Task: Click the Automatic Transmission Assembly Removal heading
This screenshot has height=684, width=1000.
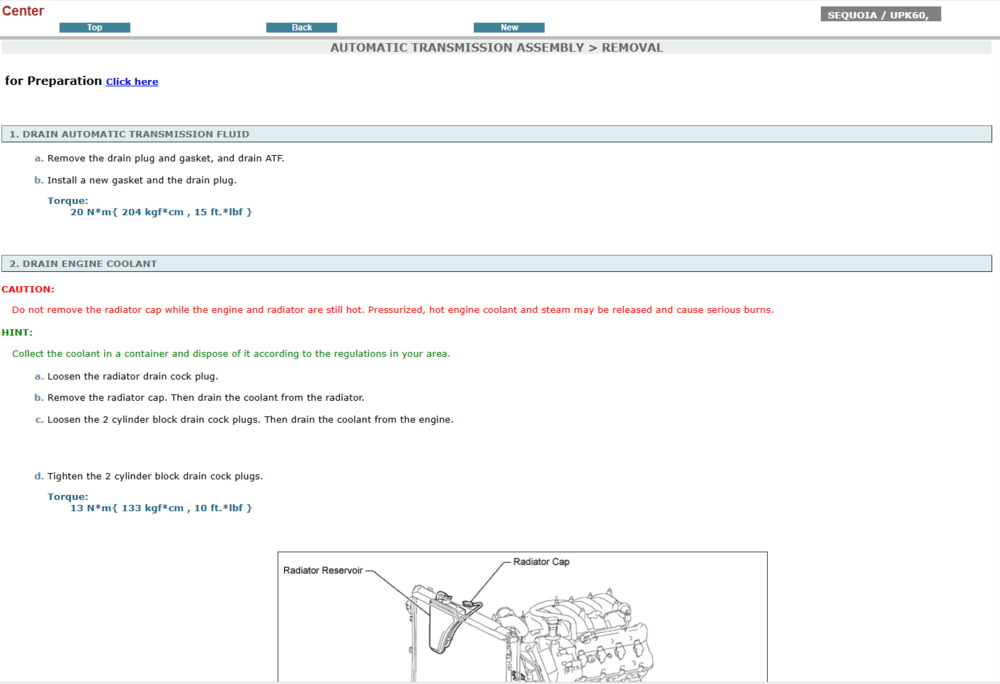Action: pos(496,47)
